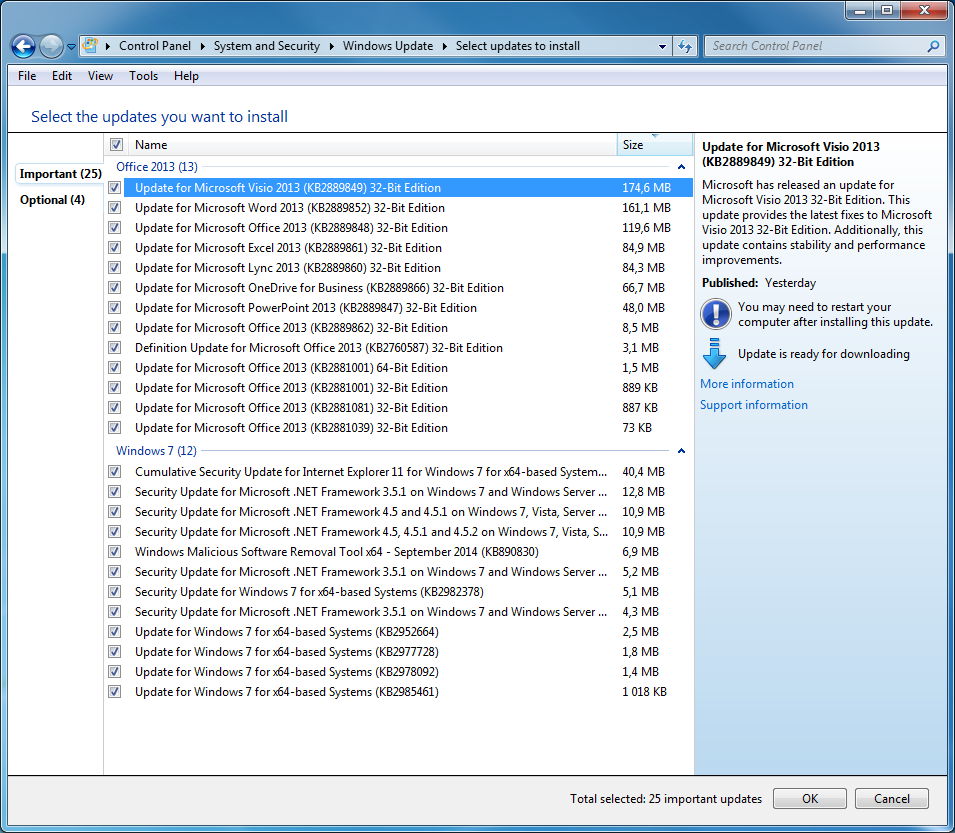Switch to the Important (25) tab

pyautogui.click(x=60, y=174)
